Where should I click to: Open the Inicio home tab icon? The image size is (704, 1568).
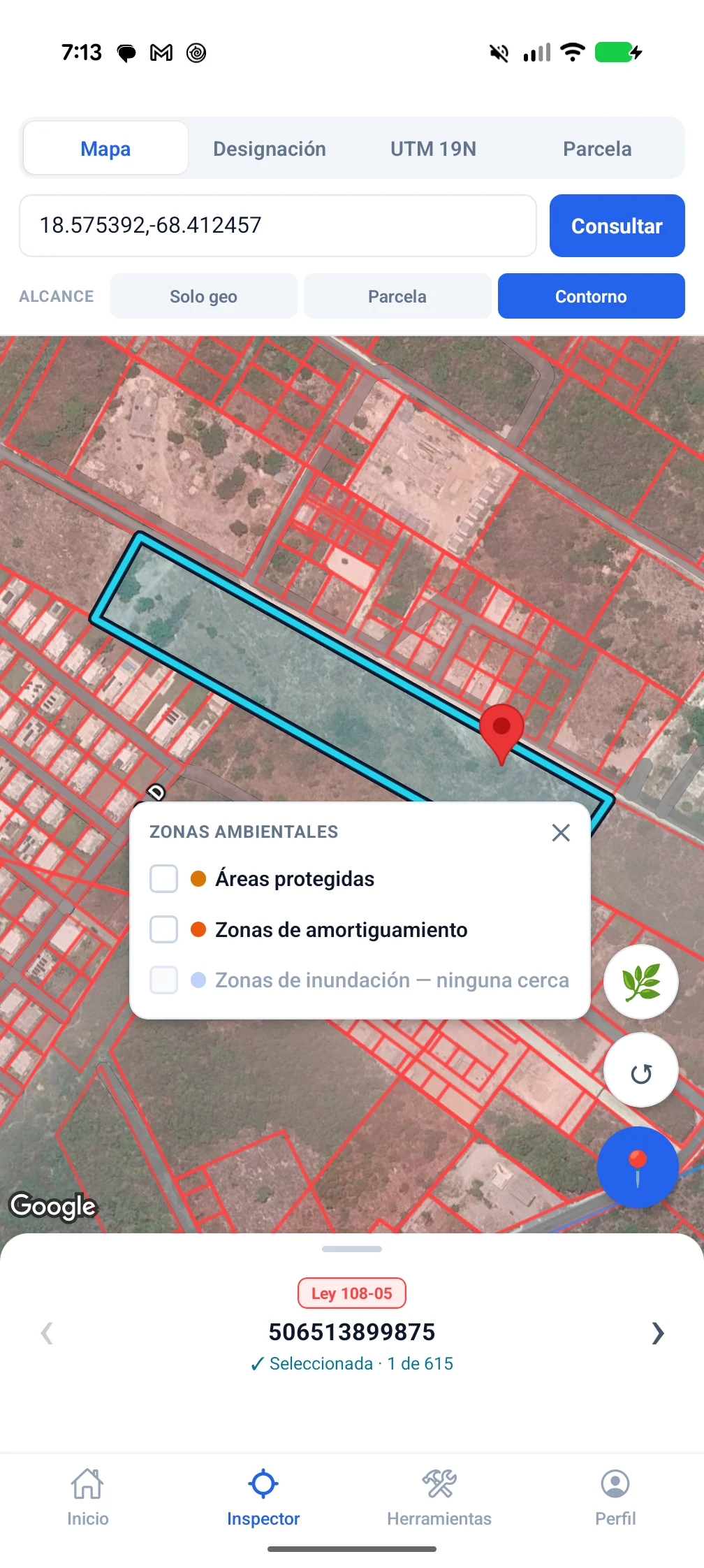click(x=88, y=1483)
